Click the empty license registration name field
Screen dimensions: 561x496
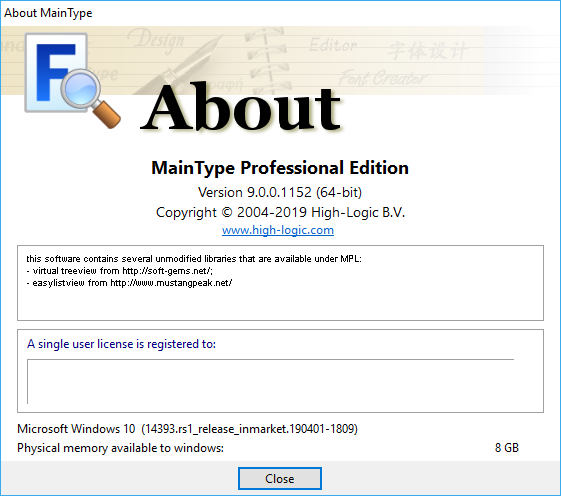[270, 381]
